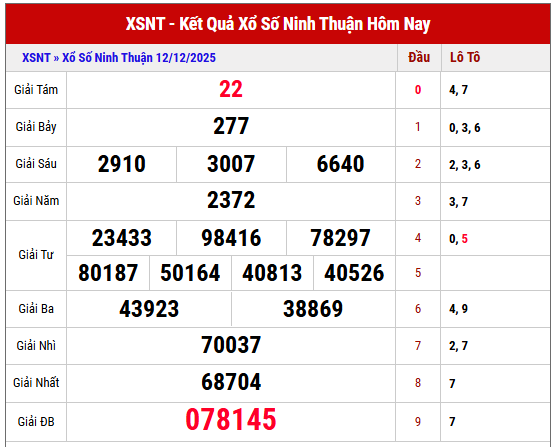Click the Giải Tư number 23433

pyautogui.click(x=122, y=238)
